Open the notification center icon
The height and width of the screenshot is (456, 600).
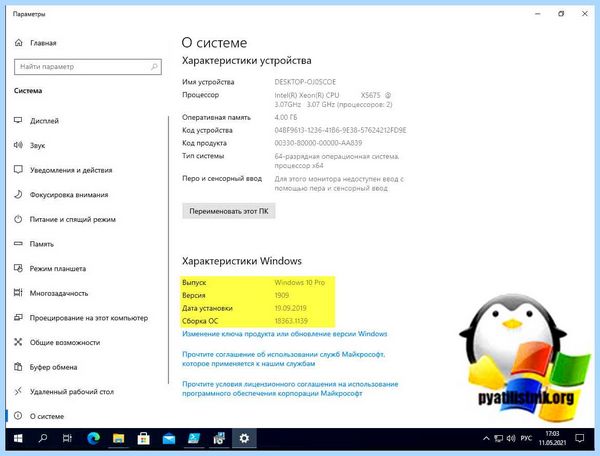(580, 438)
